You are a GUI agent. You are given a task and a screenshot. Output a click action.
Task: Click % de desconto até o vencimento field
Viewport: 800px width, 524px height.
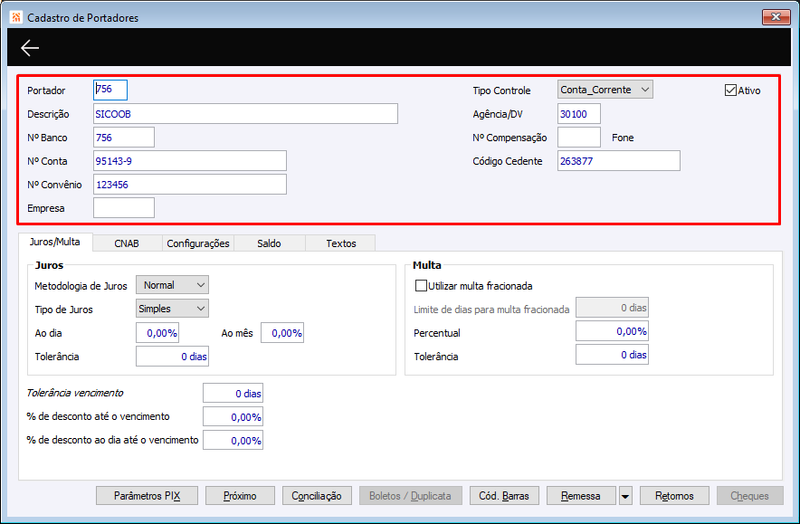[233, 416]
